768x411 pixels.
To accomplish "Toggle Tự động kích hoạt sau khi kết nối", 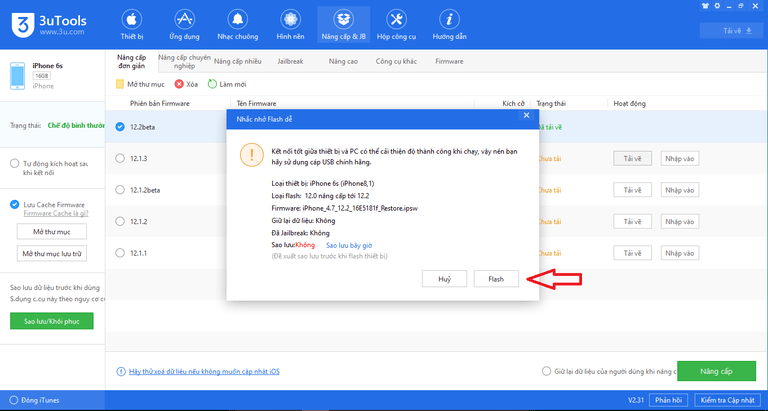I will click(x=15, y=164).
